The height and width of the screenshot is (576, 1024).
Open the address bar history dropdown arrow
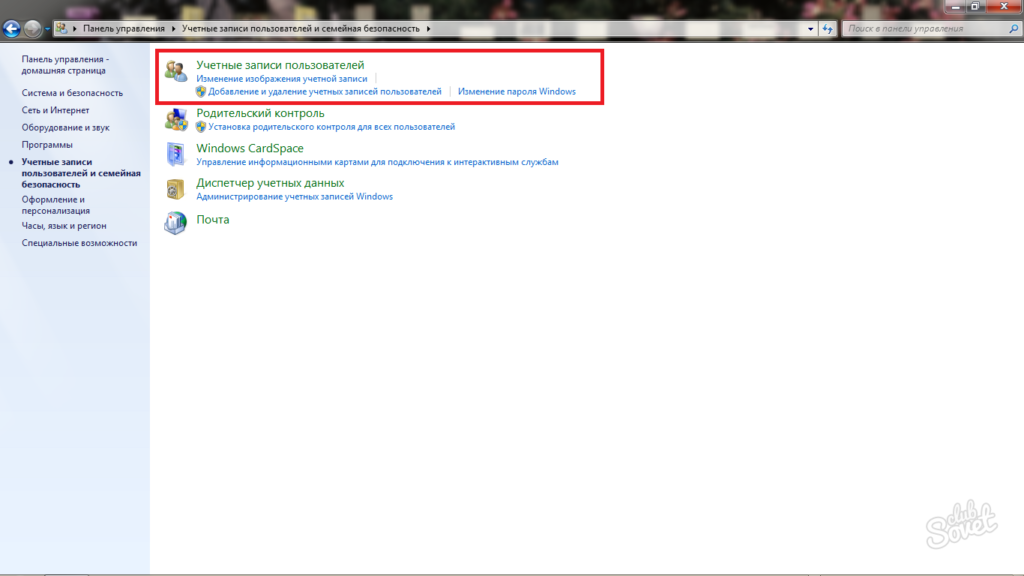(810, 29)
